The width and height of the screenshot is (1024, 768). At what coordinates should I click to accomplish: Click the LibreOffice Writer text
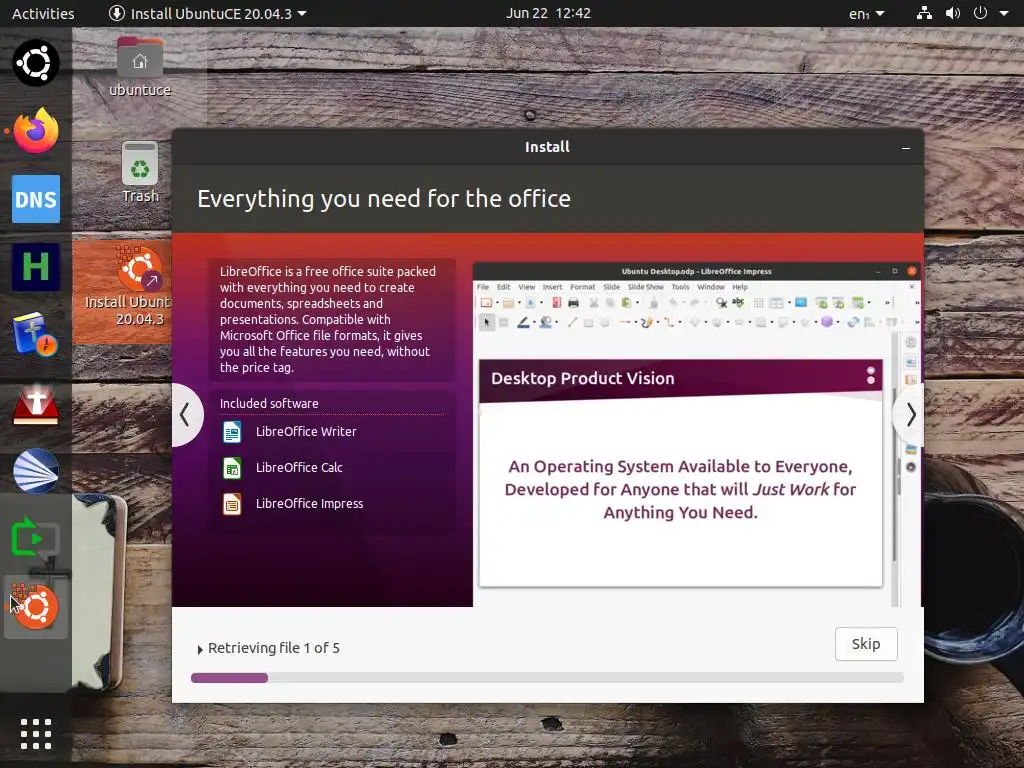point(306,432)
